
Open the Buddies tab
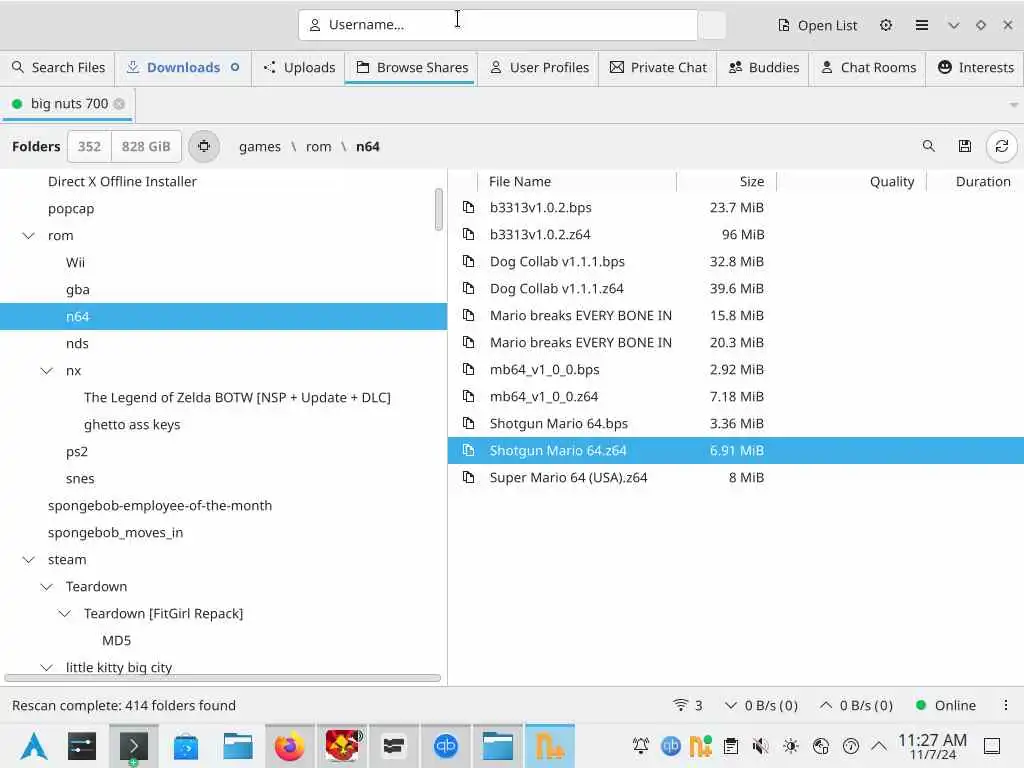[x=763, y=67]
